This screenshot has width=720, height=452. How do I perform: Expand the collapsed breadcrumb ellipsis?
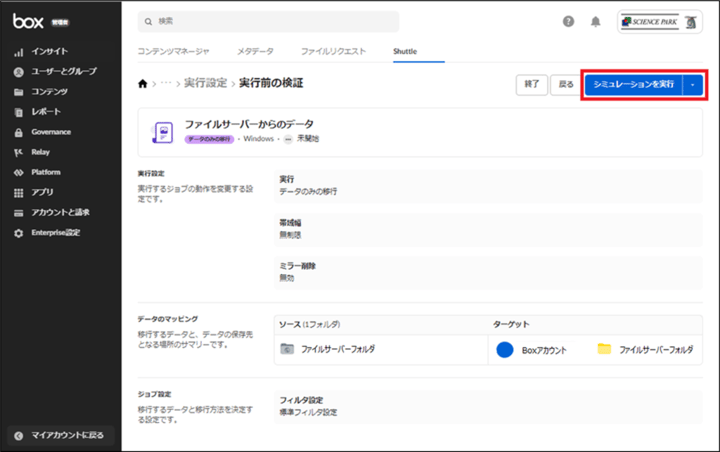pos(166,83)
